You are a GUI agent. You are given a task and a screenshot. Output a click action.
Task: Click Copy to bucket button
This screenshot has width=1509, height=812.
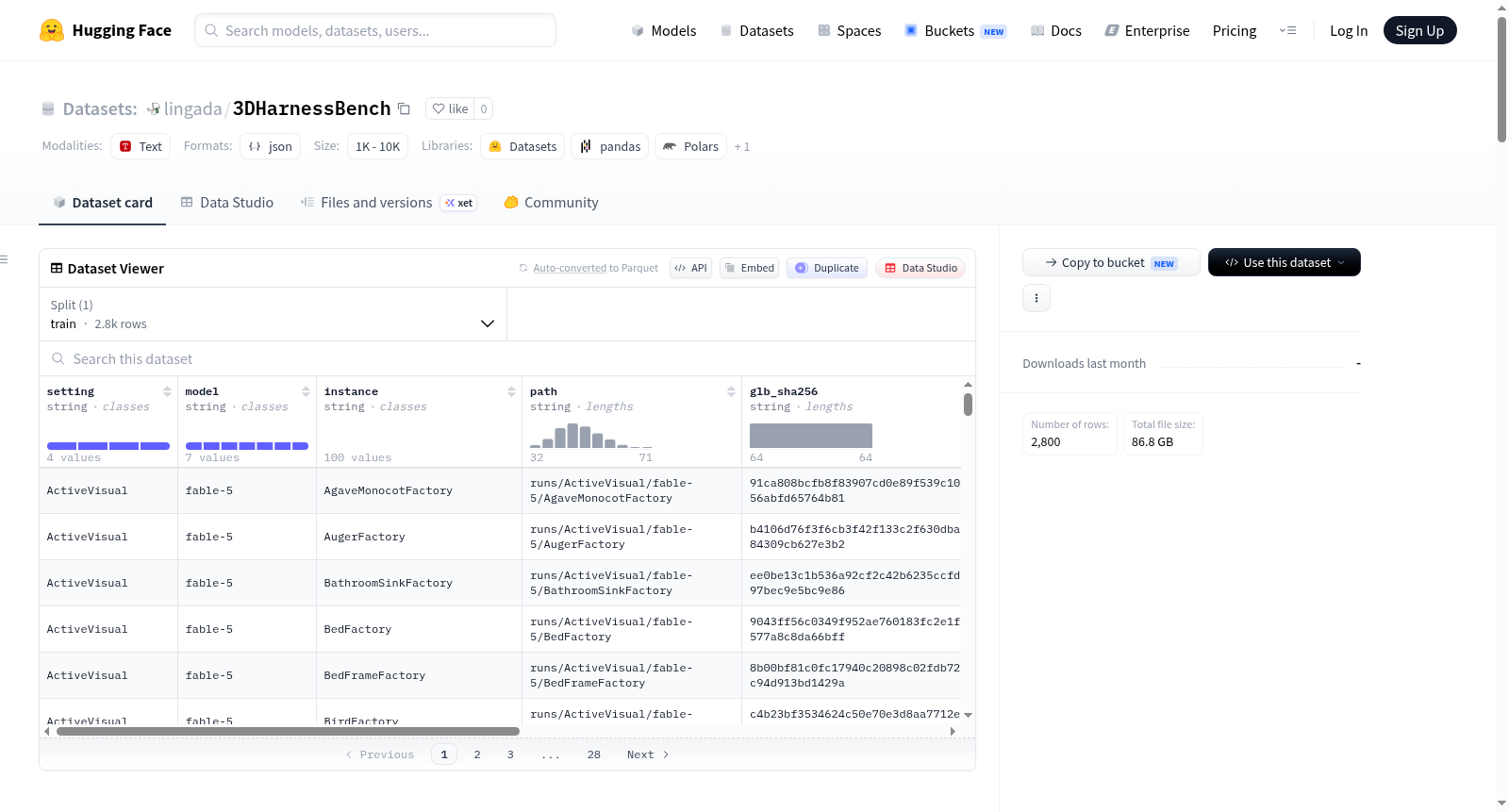(x=1111, y=262)
